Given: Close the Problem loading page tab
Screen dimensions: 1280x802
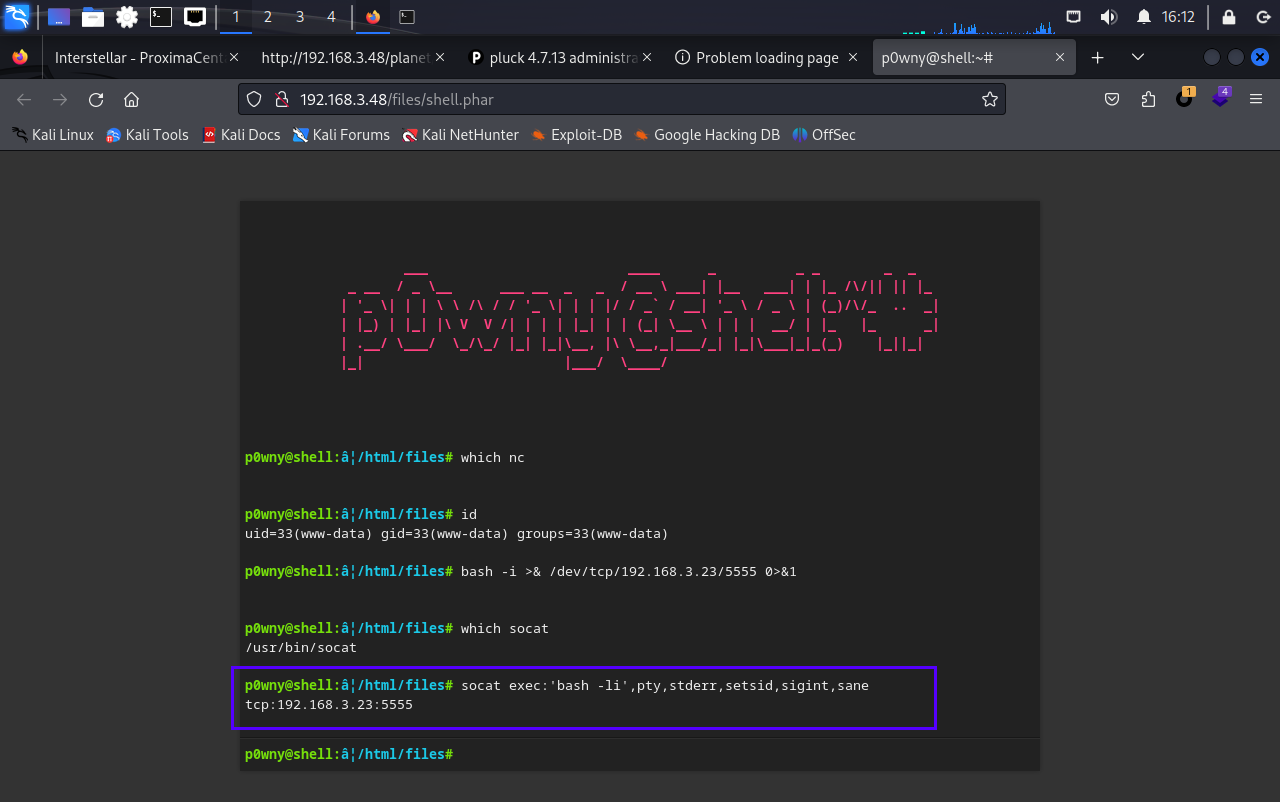Looking at the screenshot, I should (855, 58).
